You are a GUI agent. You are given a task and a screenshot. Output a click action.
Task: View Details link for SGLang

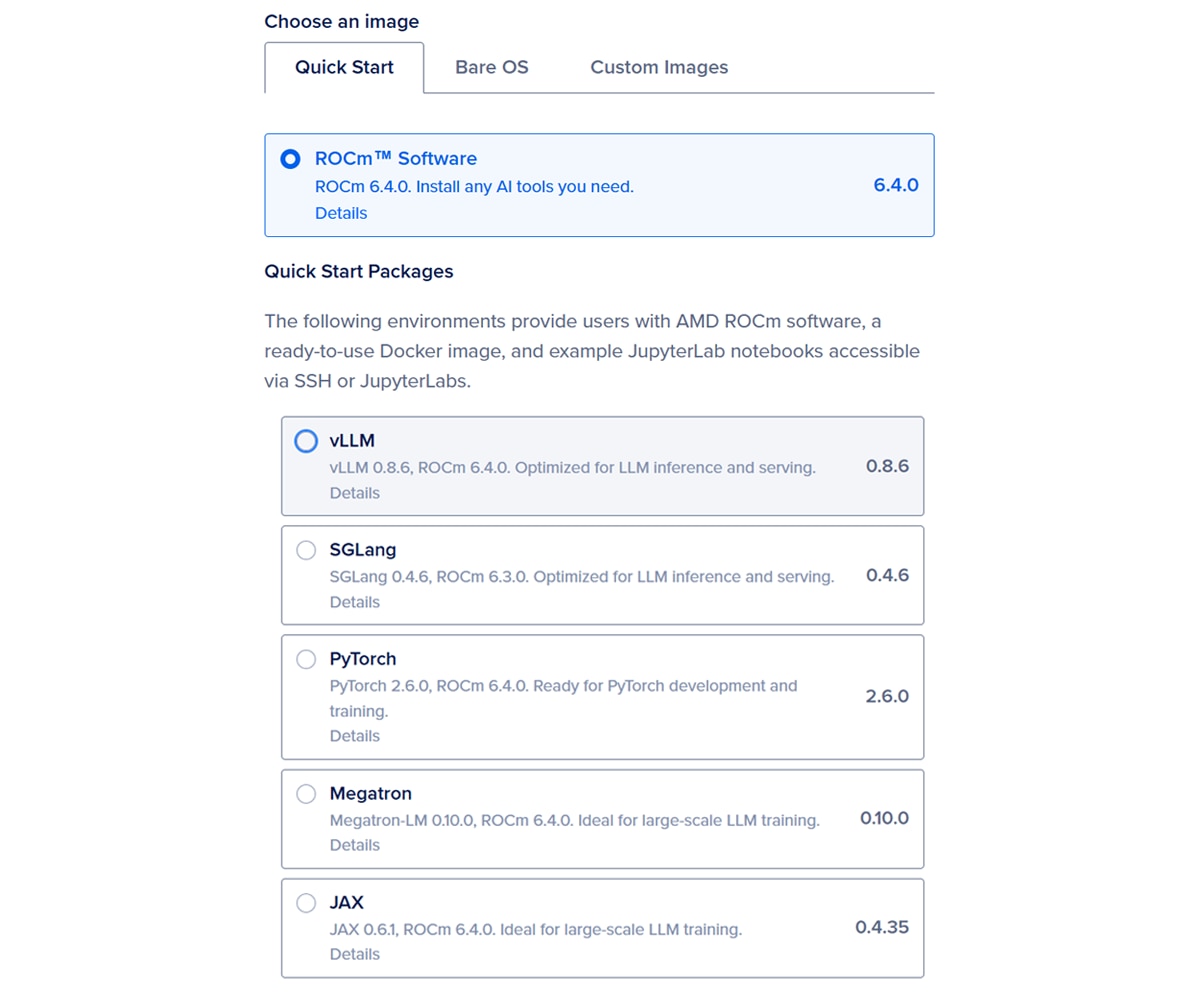click(x=355, y=602)
